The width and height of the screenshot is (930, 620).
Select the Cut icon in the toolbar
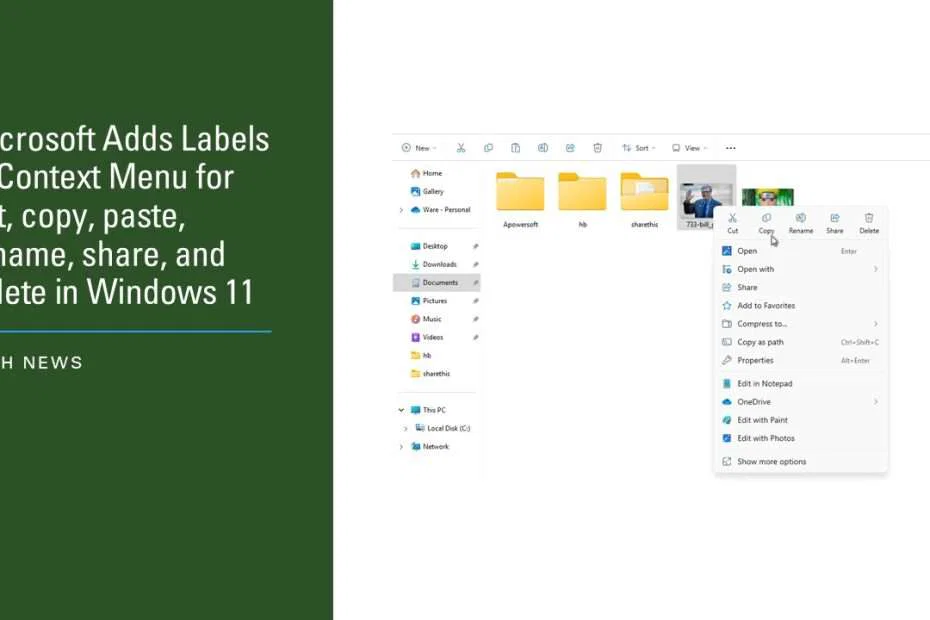(461, 147)
